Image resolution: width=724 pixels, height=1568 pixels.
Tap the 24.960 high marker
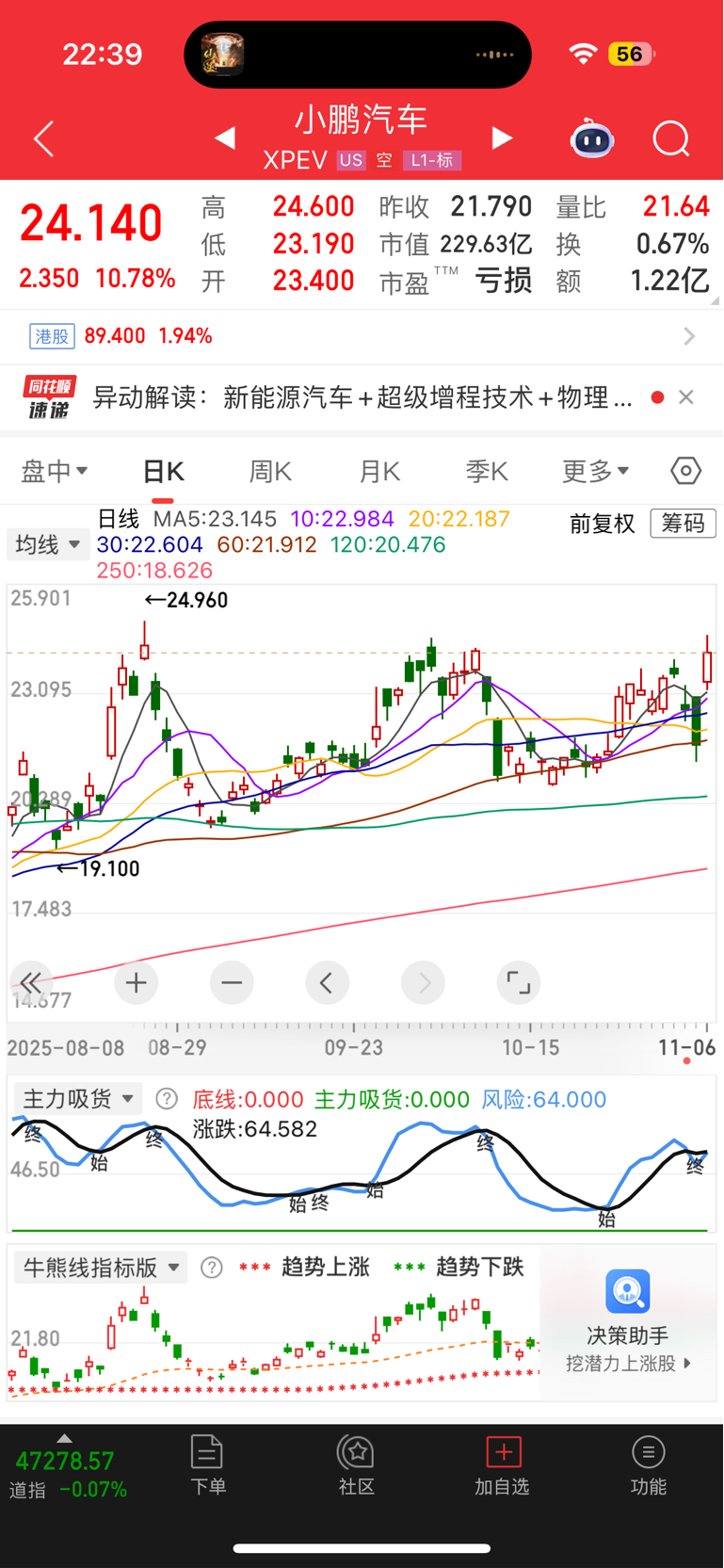pos(186,600)
